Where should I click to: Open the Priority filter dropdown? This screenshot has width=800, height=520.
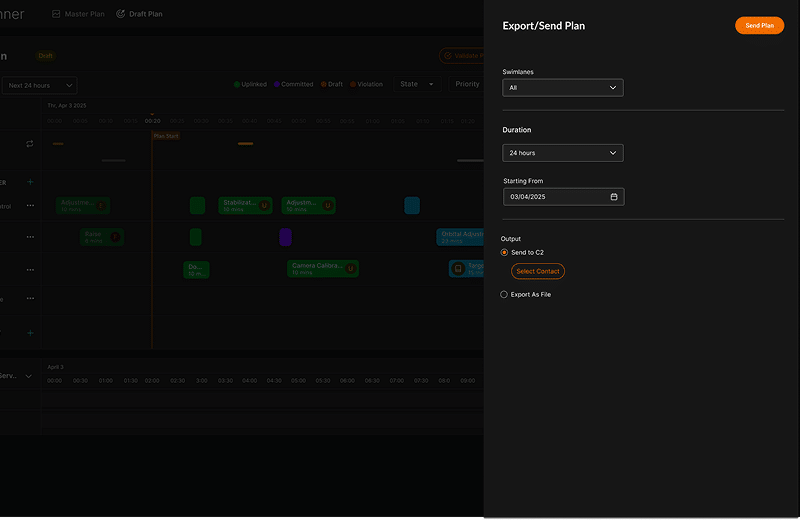click(466, 84)
